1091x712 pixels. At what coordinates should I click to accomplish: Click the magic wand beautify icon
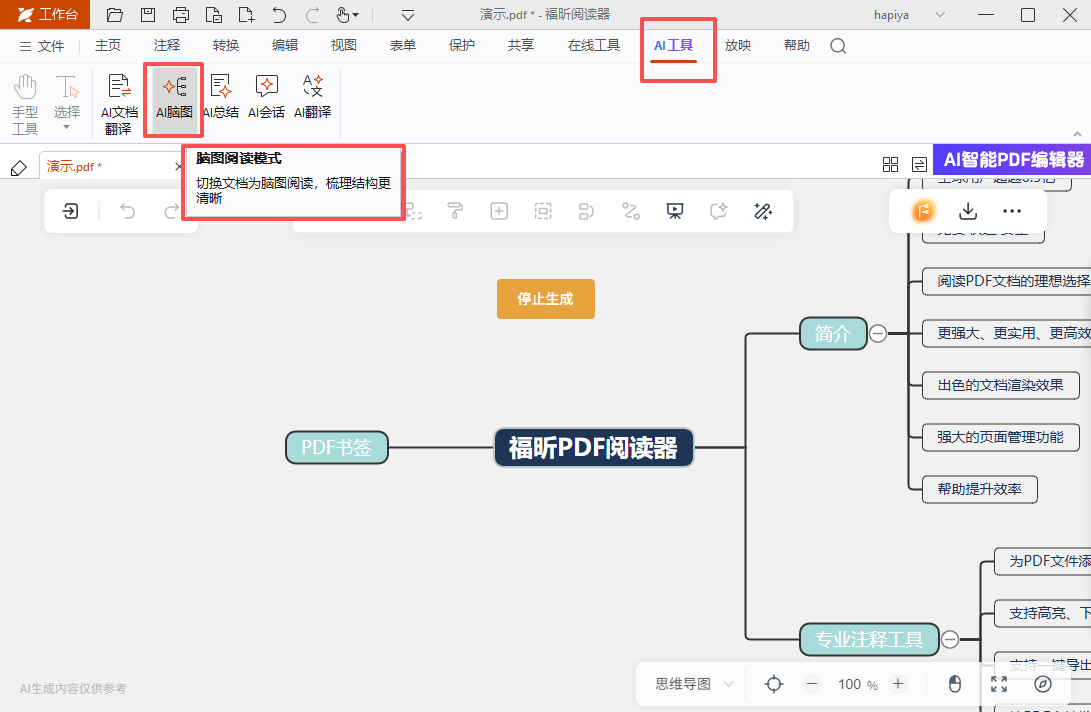763,211
